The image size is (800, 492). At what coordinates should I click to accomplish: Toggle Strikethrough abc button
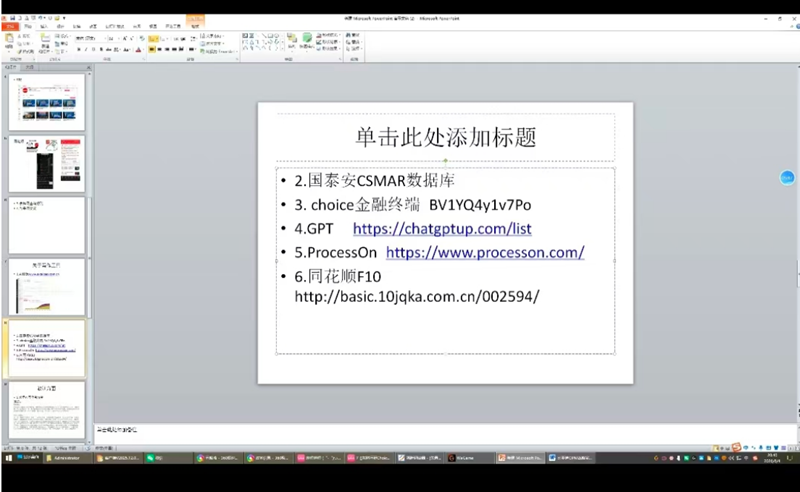108,50
